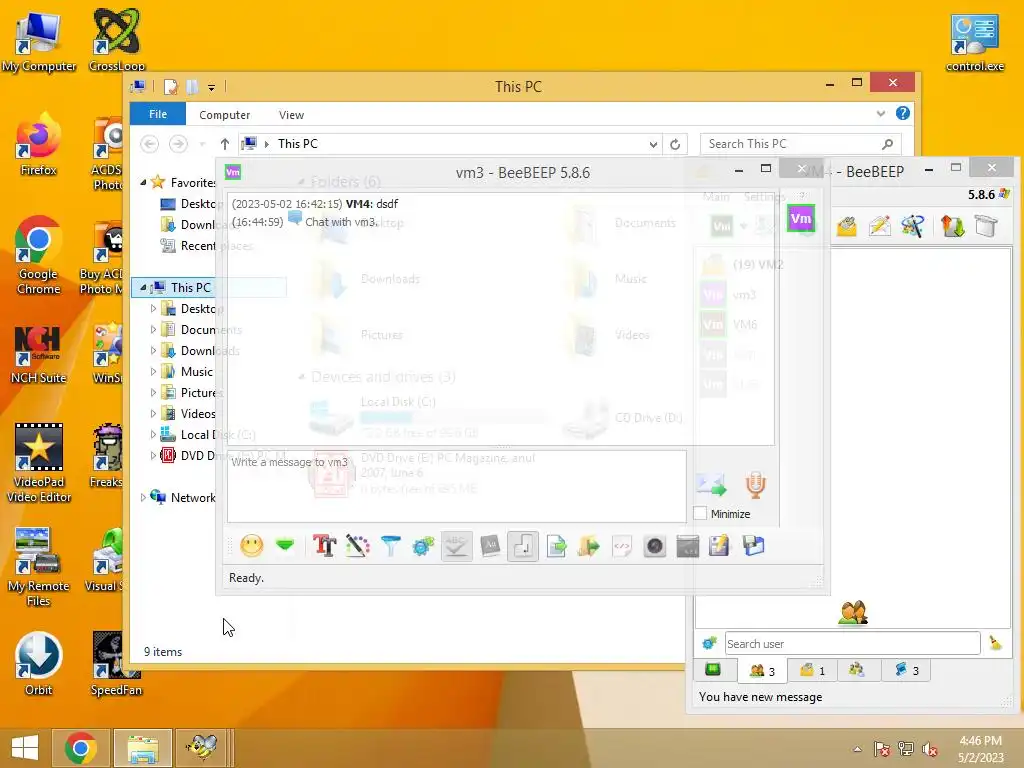Click the write message pencil envelope icon
This screenshot has width=1024, height=768.
(880, 226)
